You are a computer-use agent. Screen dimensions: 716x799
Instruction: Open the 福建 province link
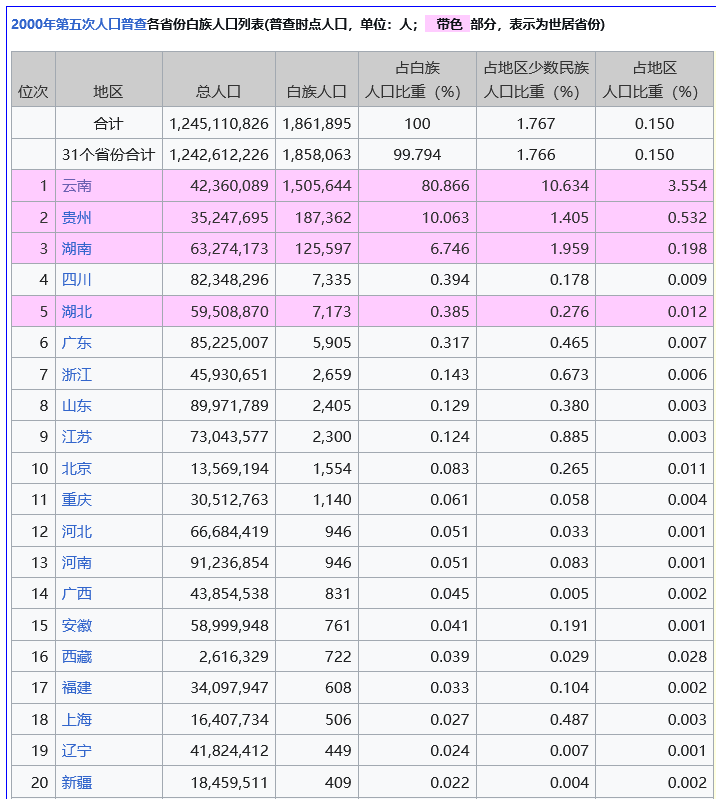[76, 687]
